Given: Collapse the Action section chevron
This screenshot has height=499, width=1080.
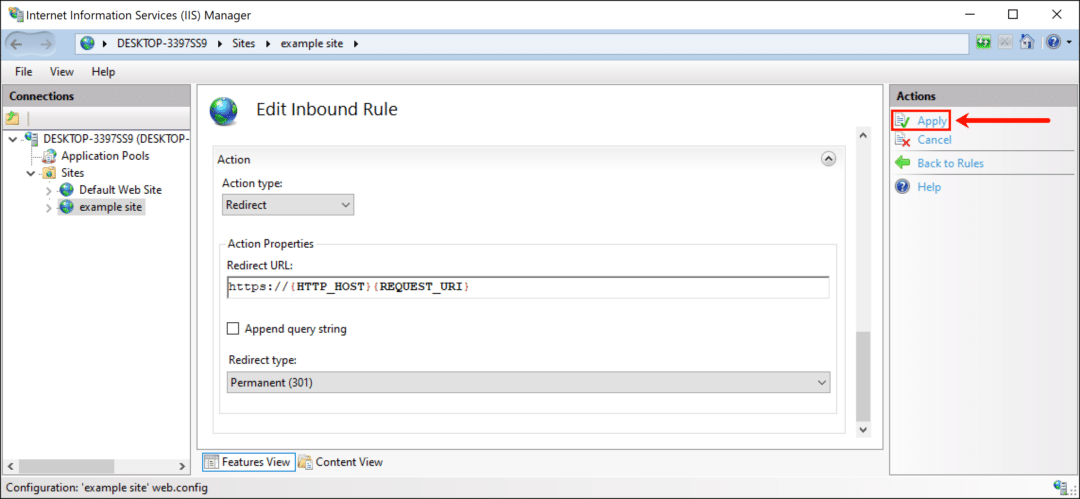Looking at the screenshot, I should [x=829, y=159].
